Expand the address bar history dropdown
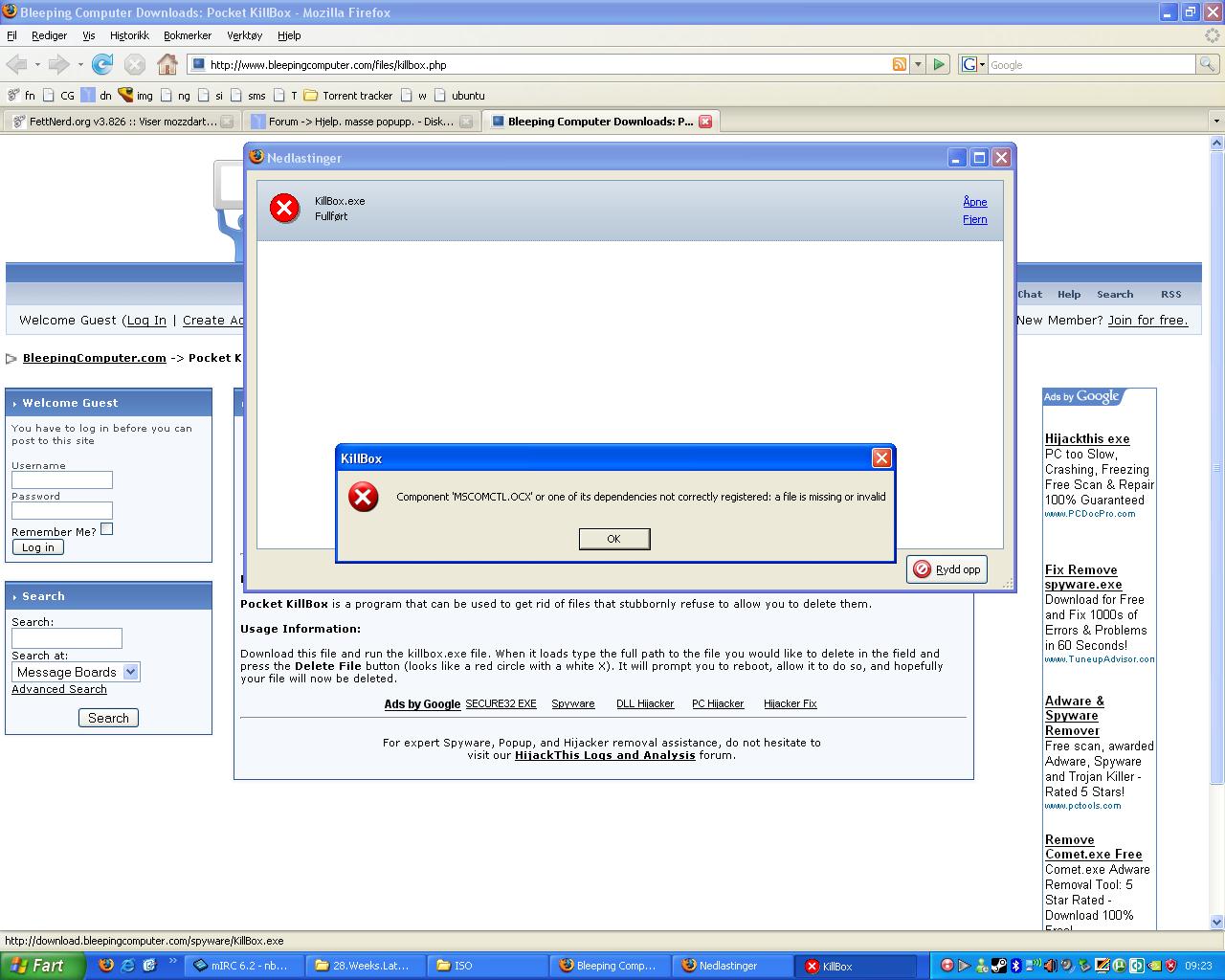The width and height of the screenshot is (1225, 980). coord(918,64)
